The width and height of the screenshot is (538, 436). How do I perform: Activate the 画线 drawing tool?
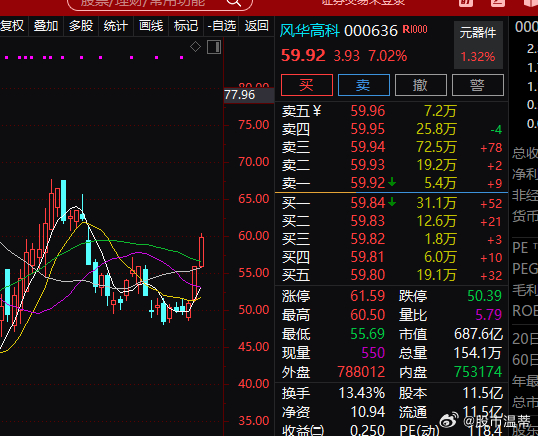coord(151,26)
